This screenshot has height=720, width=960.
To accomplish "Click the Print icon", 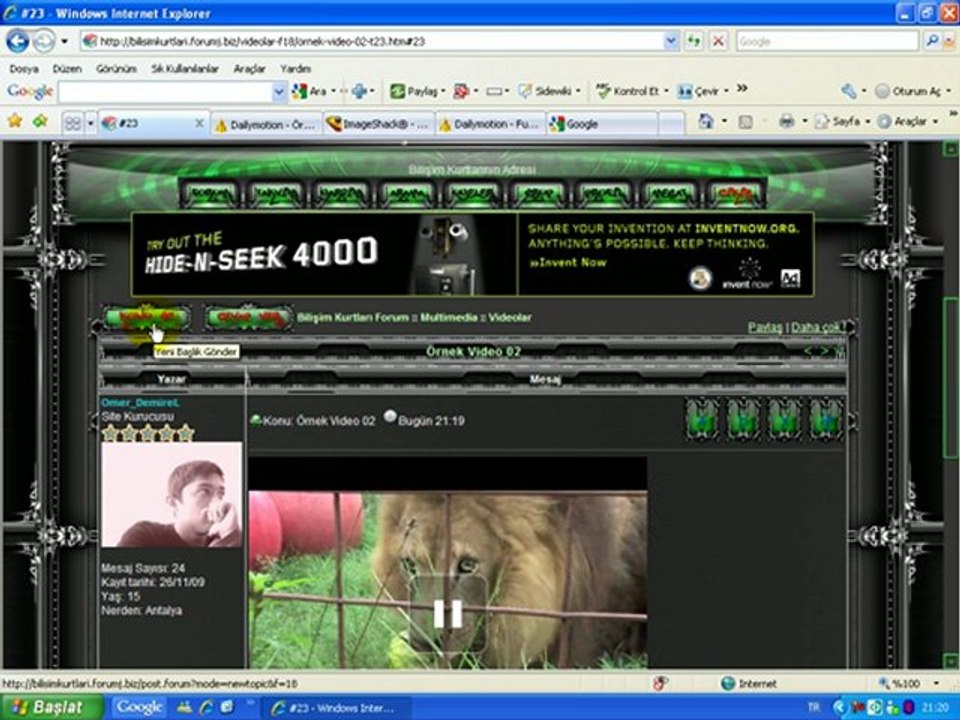I will tap(787, 121).
